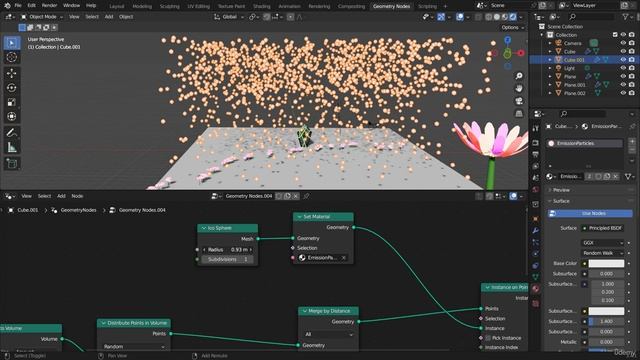640x360 pixels.
Task: Select the Select Box tool in viewport toolbar
Action: point(12,43)
